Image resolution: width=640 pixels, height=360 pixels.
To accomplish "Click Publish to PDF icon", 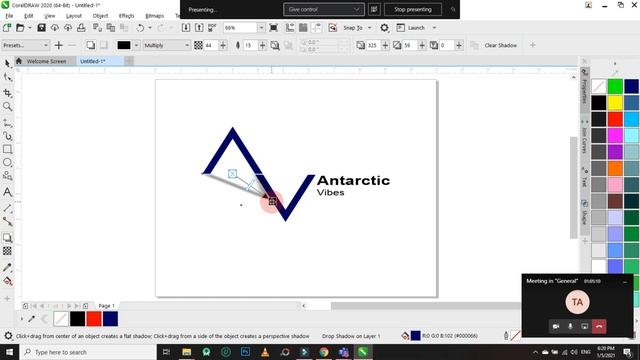I will click(212, 28).
